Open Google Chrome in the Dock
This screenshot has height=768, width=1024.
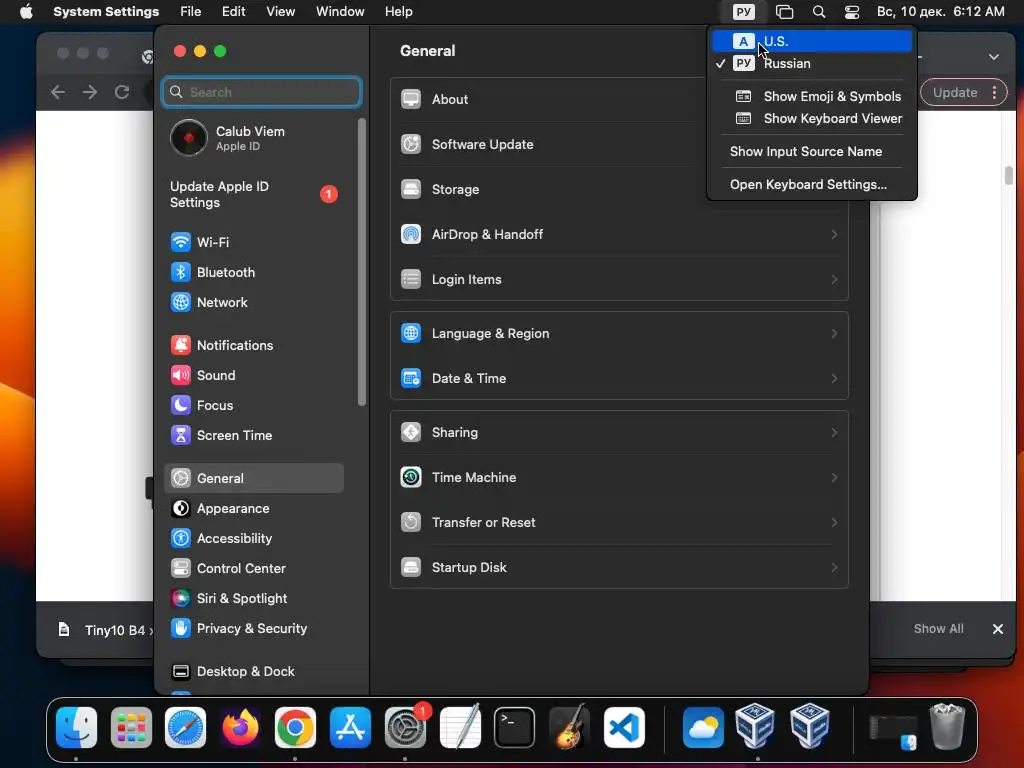[295, 728]
